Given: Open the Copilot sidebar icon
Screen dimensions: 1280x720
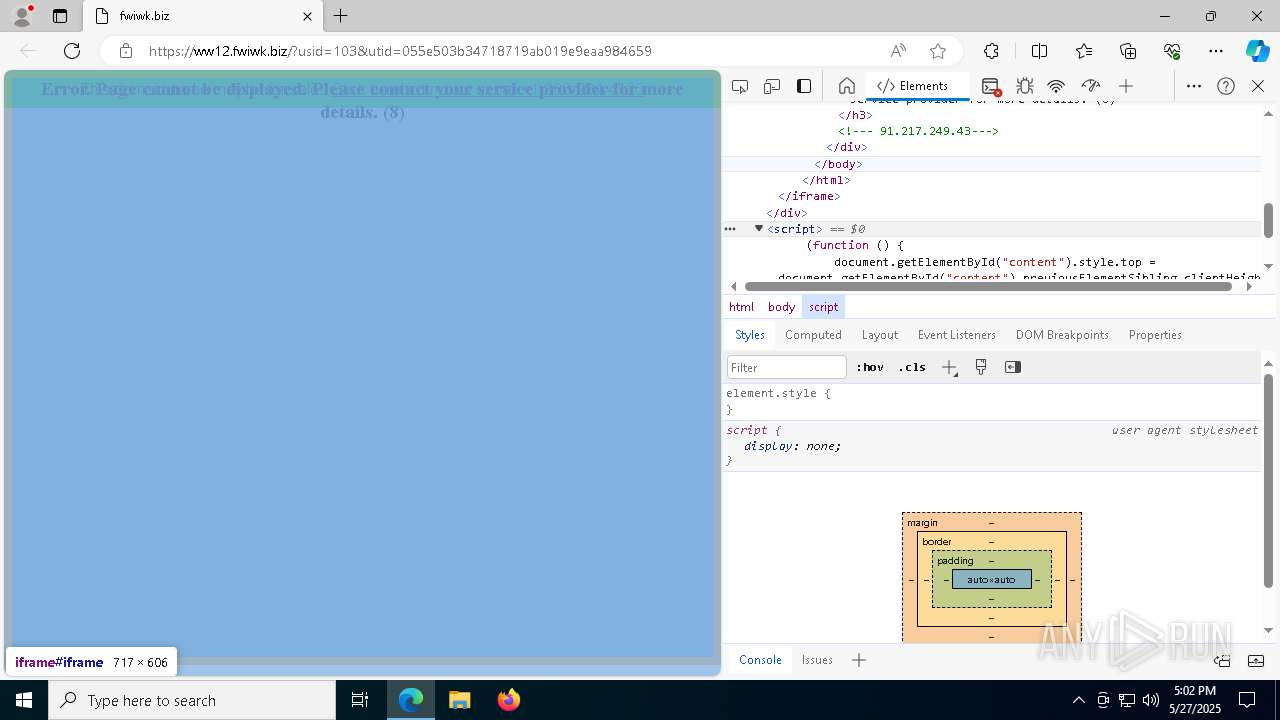Looking at the screenshot, I should 1257,51.
